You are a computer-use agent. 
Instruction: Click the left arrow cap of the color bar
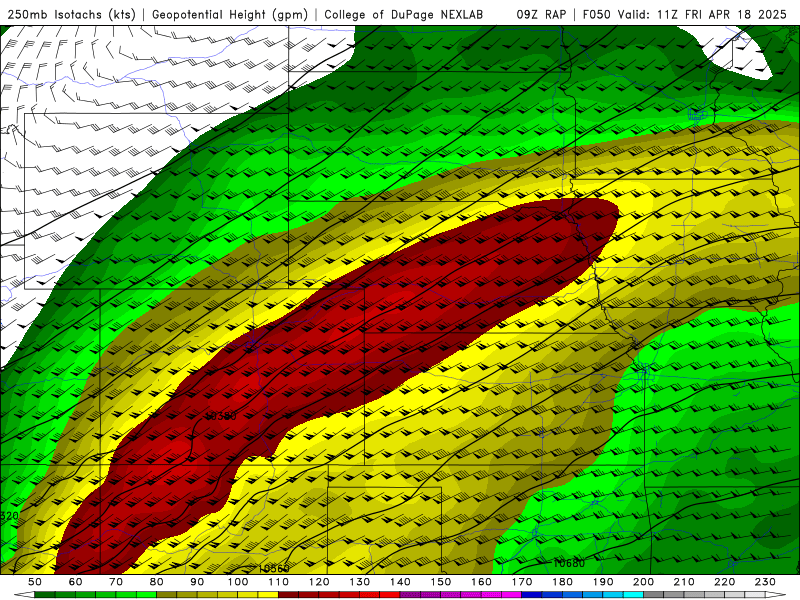click(x=24, y=595)
